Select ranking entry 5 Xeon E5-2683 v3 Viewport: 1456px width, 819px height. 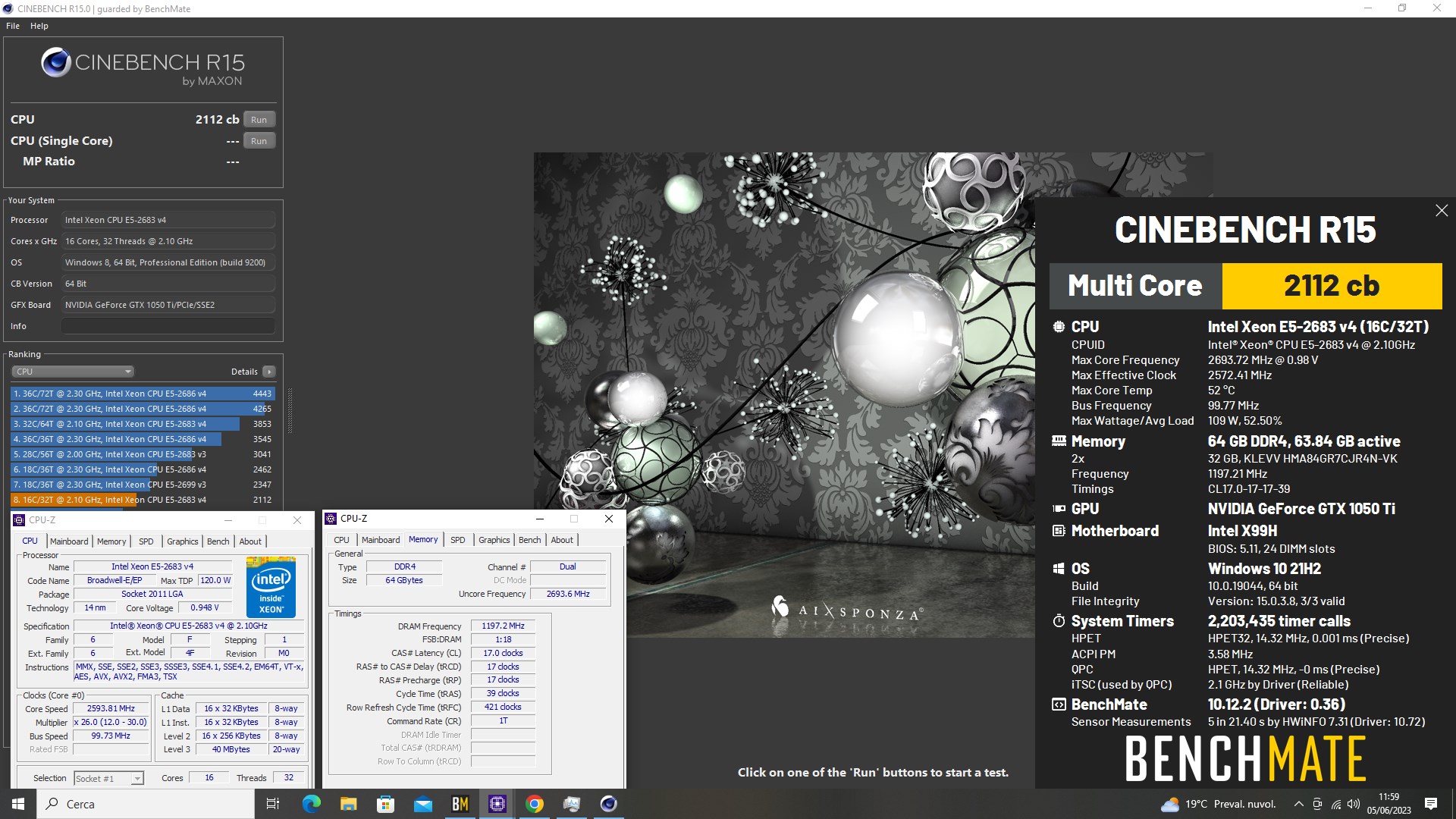143,454
